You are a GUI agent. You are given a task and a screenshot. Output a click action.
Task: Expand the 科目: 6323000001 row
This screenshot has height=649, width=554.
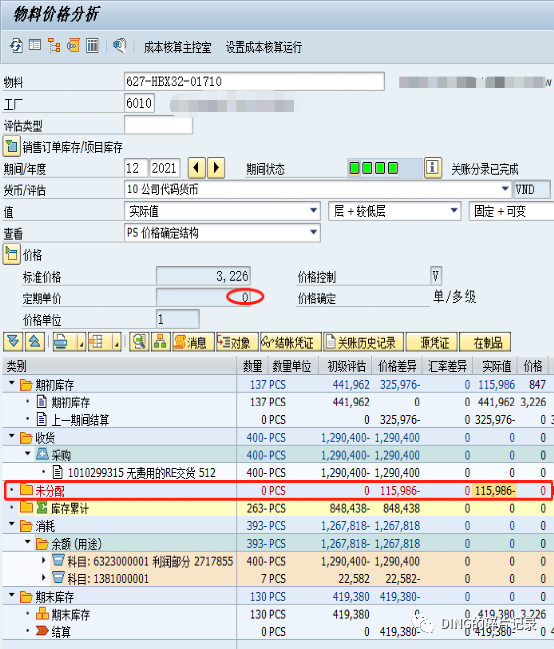[x=44, y=560]
